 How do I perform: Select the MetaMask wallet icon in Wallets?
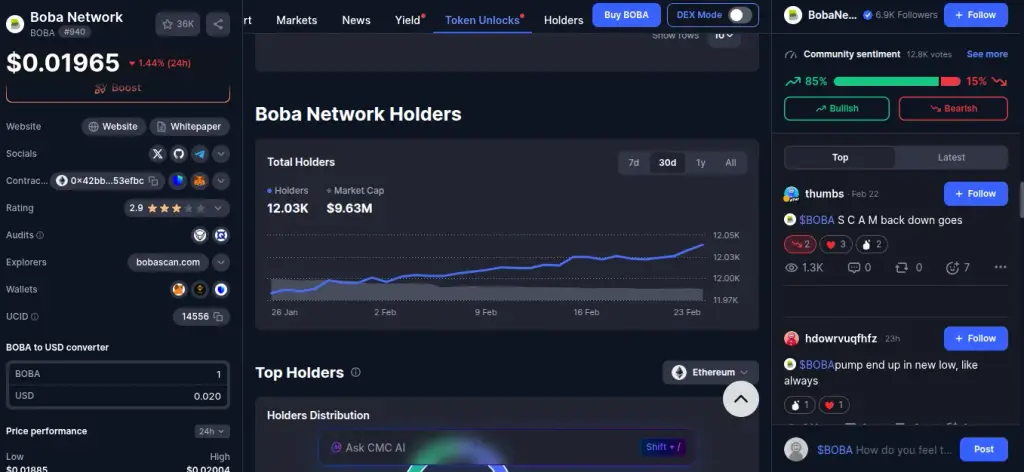pos(179,289)
